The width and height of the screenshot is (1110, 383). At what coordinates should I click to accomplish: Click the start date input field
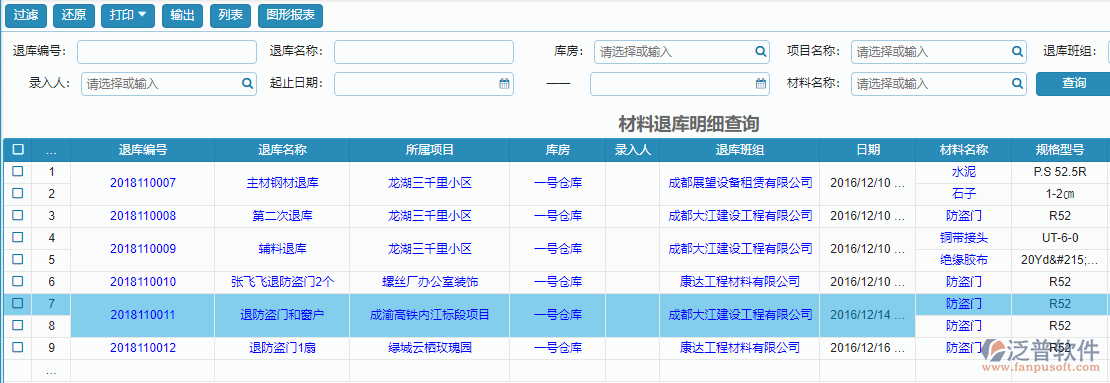pos(424,84)
